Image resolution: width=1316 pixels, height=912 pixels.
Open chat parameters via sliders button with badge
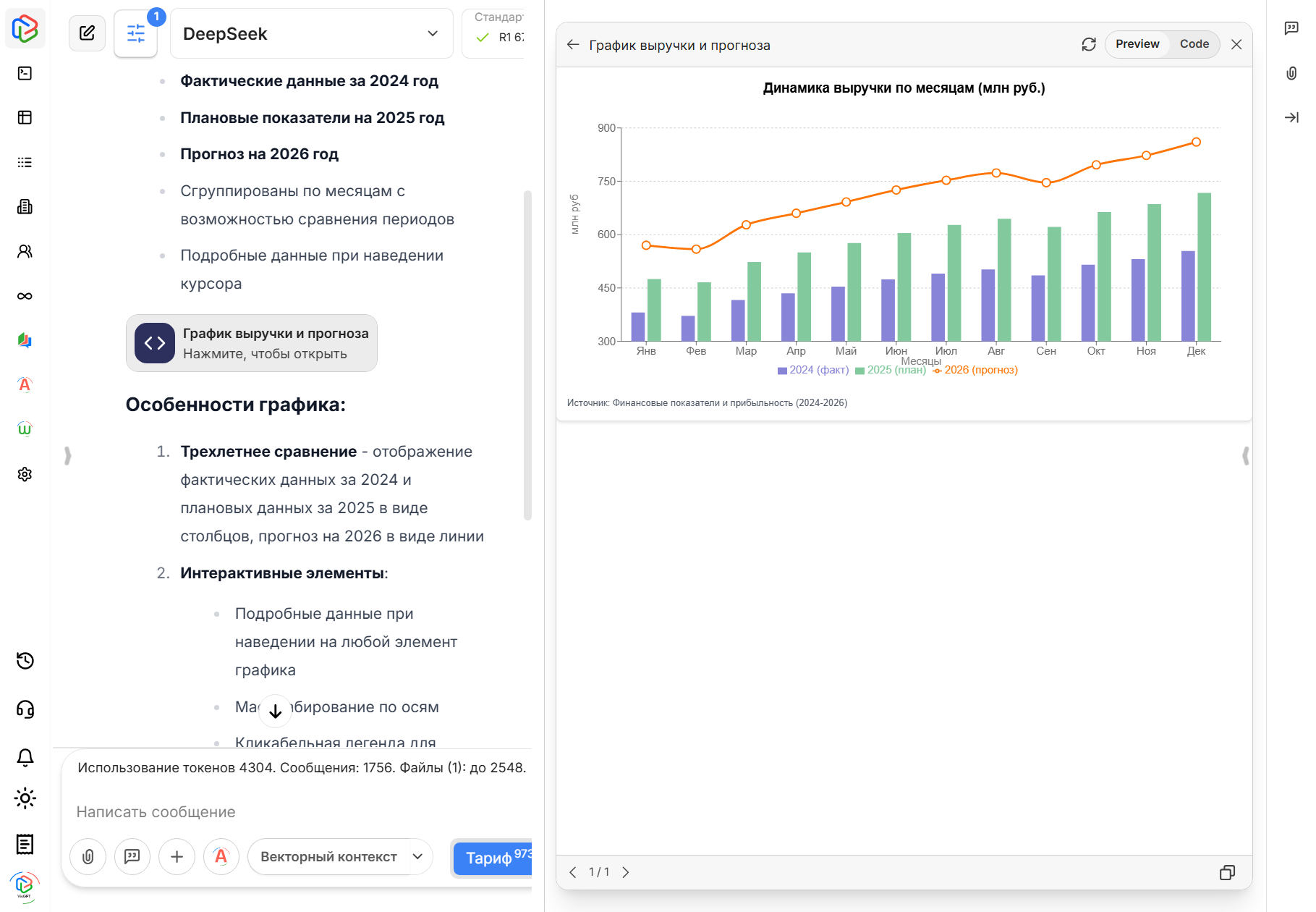[x=135, y=33]
